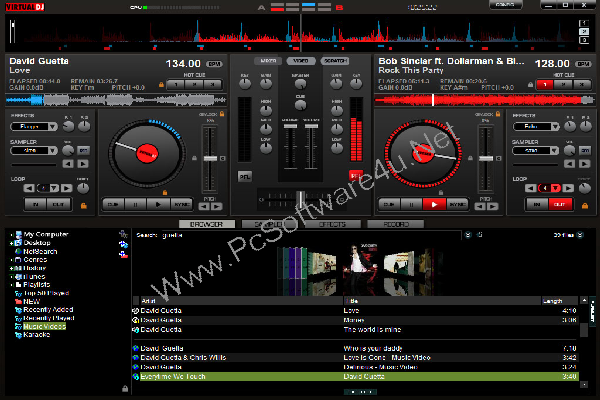Click the left deck jog wheel
The height and width of the screenshot is (400, 600).
tap(147, 153)
